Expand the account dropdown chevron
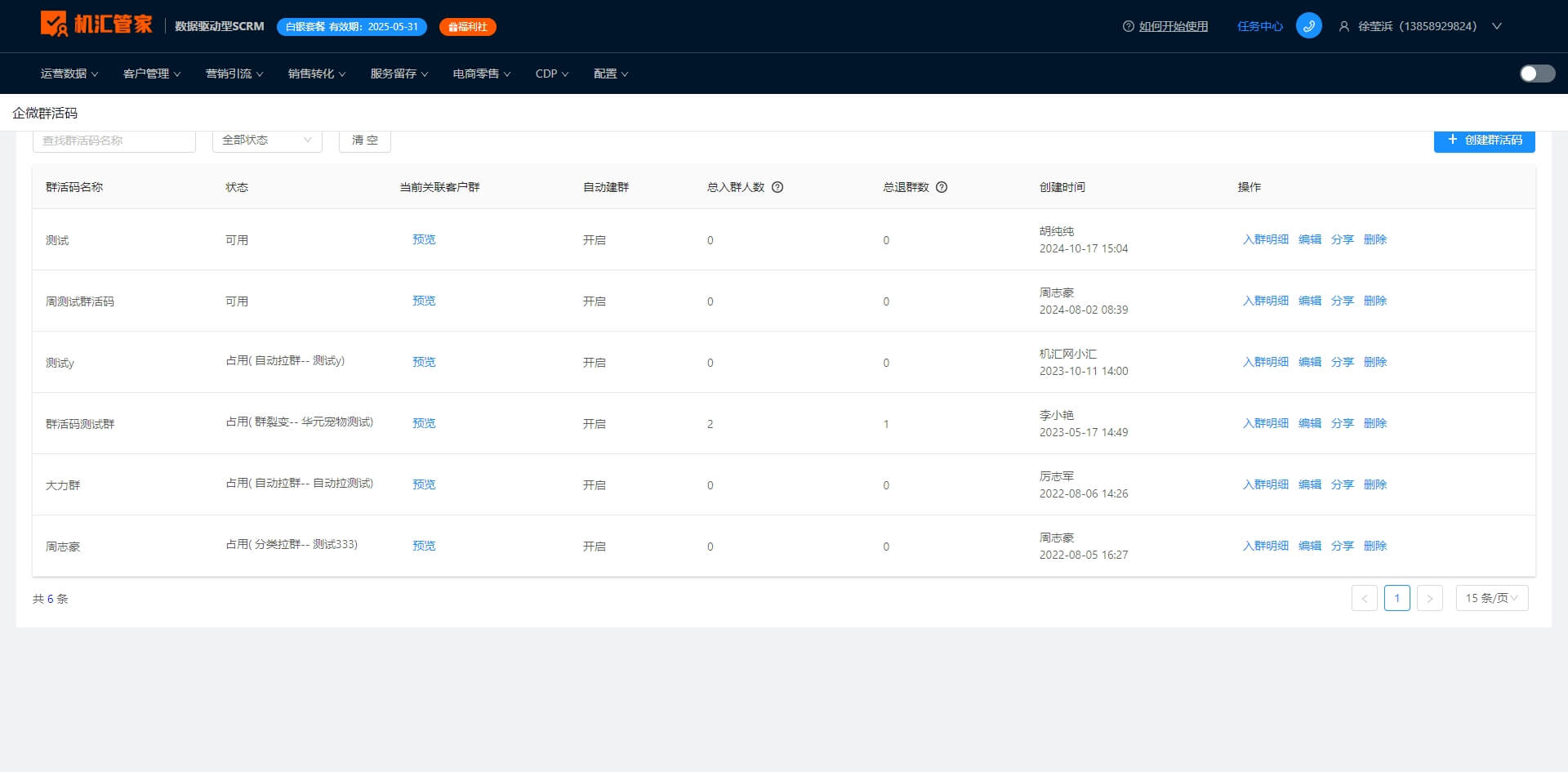The height and width of the screenshot is (772, 1568). coord(1497,26)
